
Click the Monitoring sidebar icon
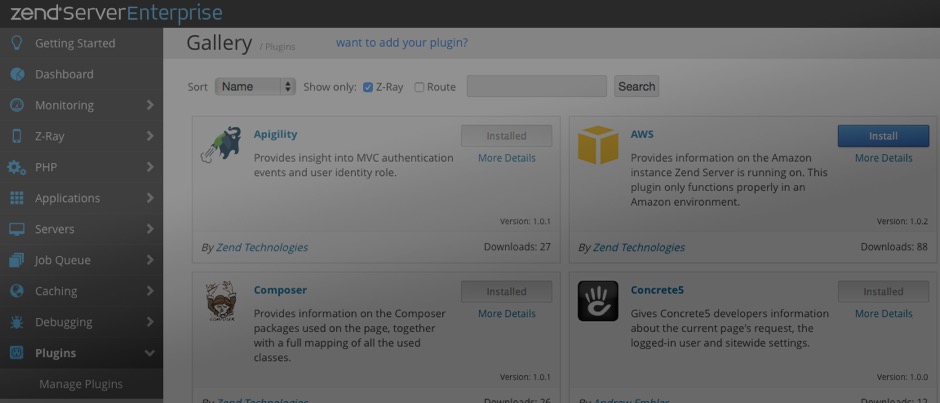coord(16,105)
